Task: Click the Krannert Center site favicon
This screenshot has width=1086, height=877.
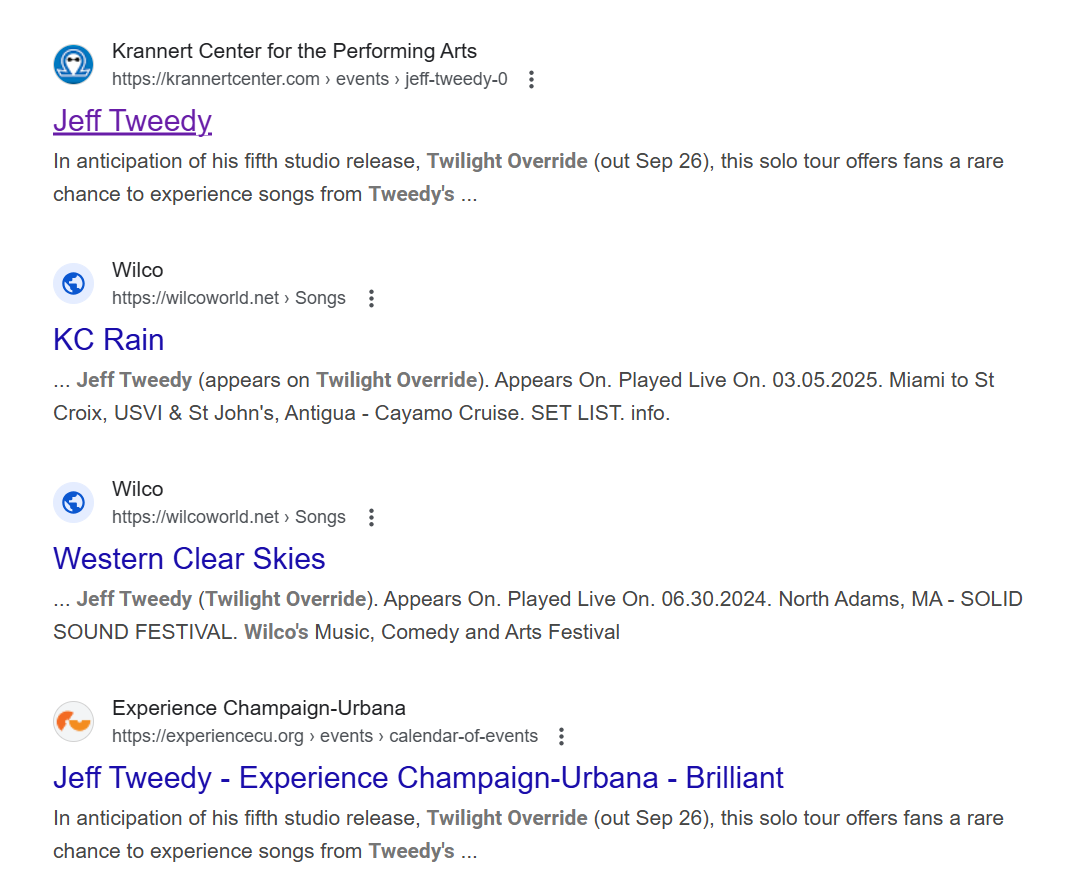Action: point(73,64)
